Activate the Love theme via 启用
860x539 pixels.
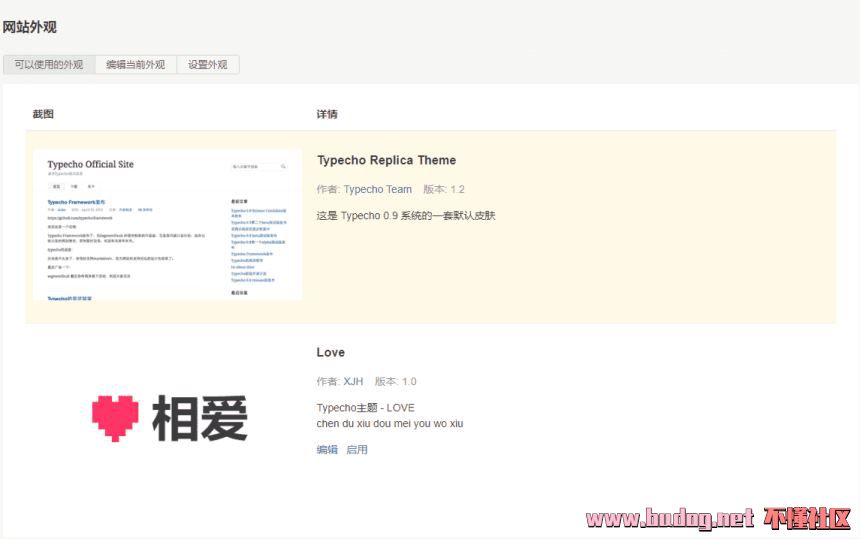click(x=357, y=450)
